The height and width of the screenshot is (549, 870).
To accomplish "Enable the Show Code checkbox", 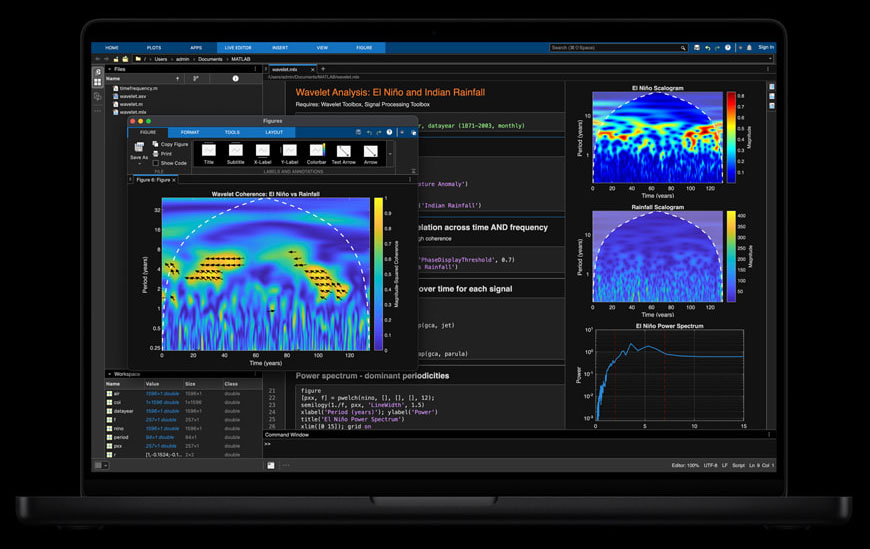I will tap(156, 163).
